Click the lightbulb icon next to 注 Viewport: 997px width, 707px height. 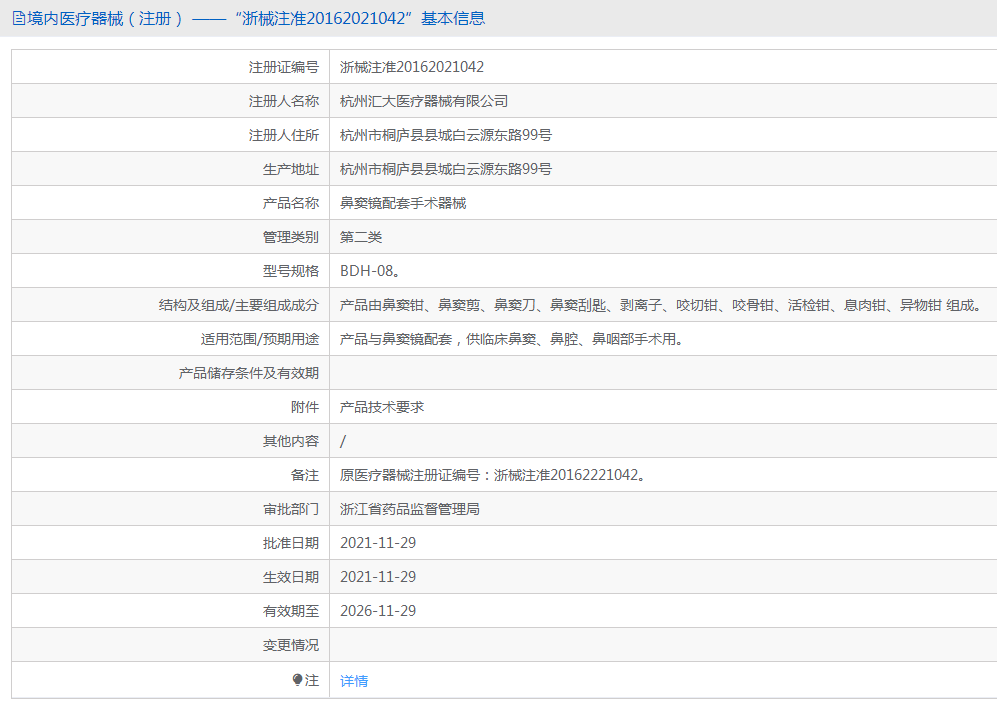click(x=297, y=680)
